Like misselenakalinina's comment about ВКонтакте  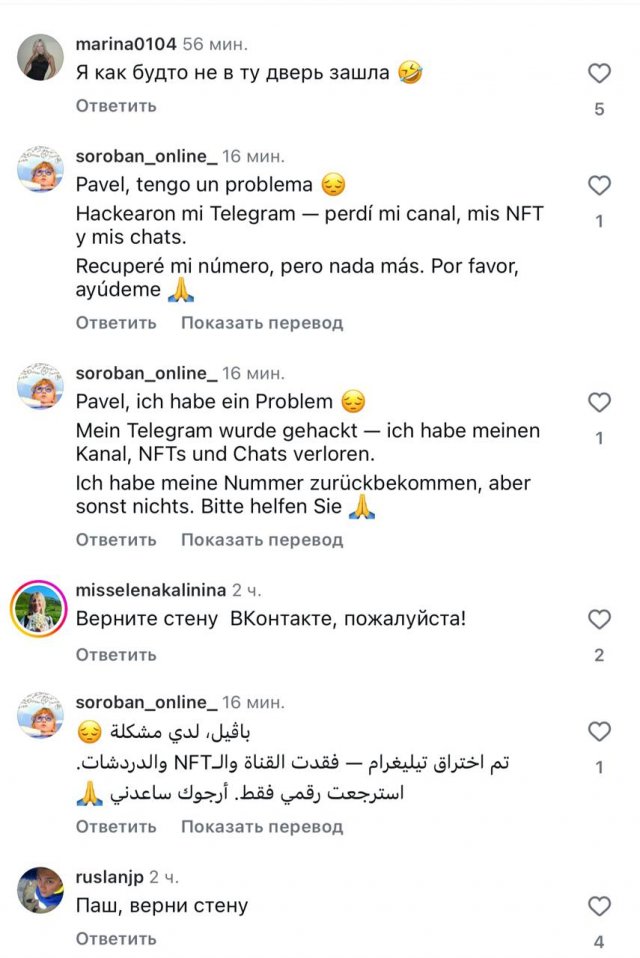click(x=599, y=620)
